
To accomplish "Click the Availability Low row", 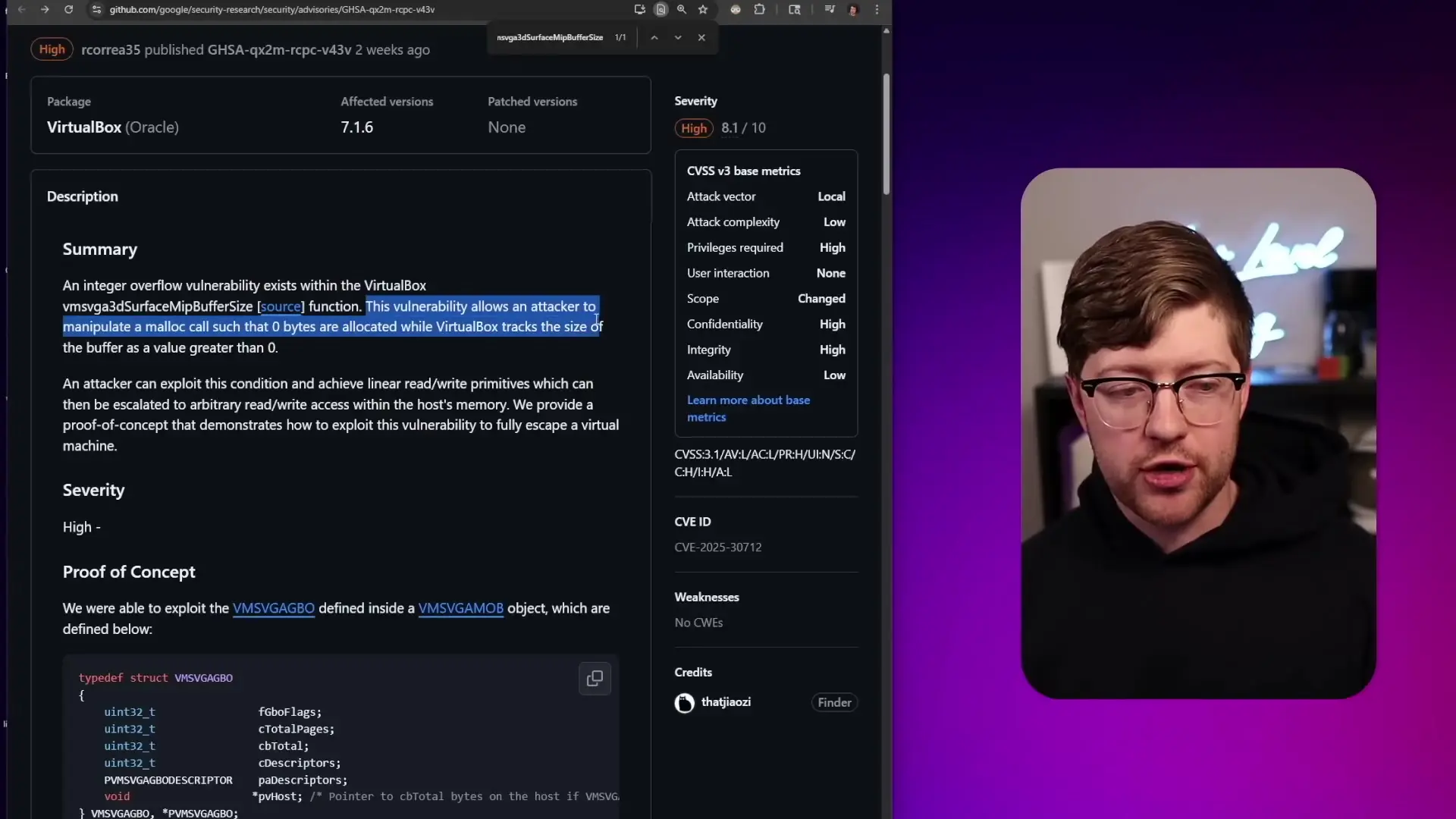I will tap(766, 375).
